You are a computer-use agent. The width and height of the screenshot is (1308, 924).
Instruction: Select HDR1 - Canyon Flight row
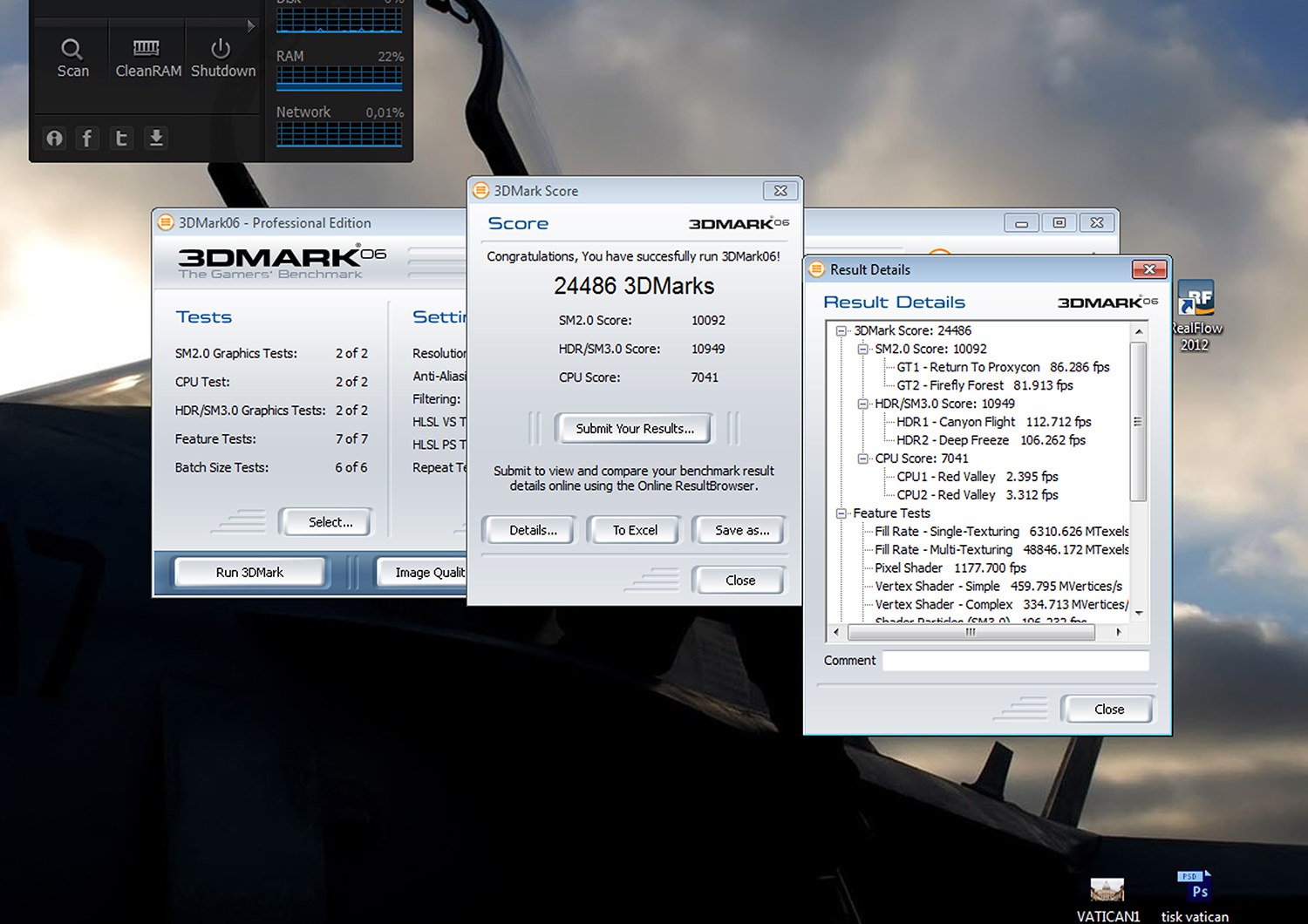(x=993, y=422)
